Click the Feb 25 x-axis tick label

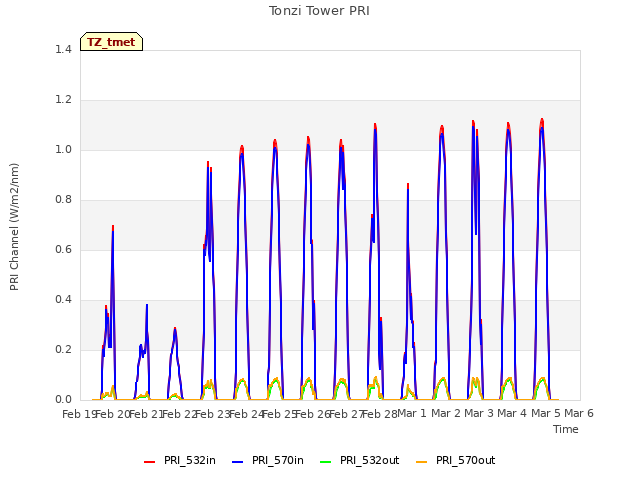point(279,414)
